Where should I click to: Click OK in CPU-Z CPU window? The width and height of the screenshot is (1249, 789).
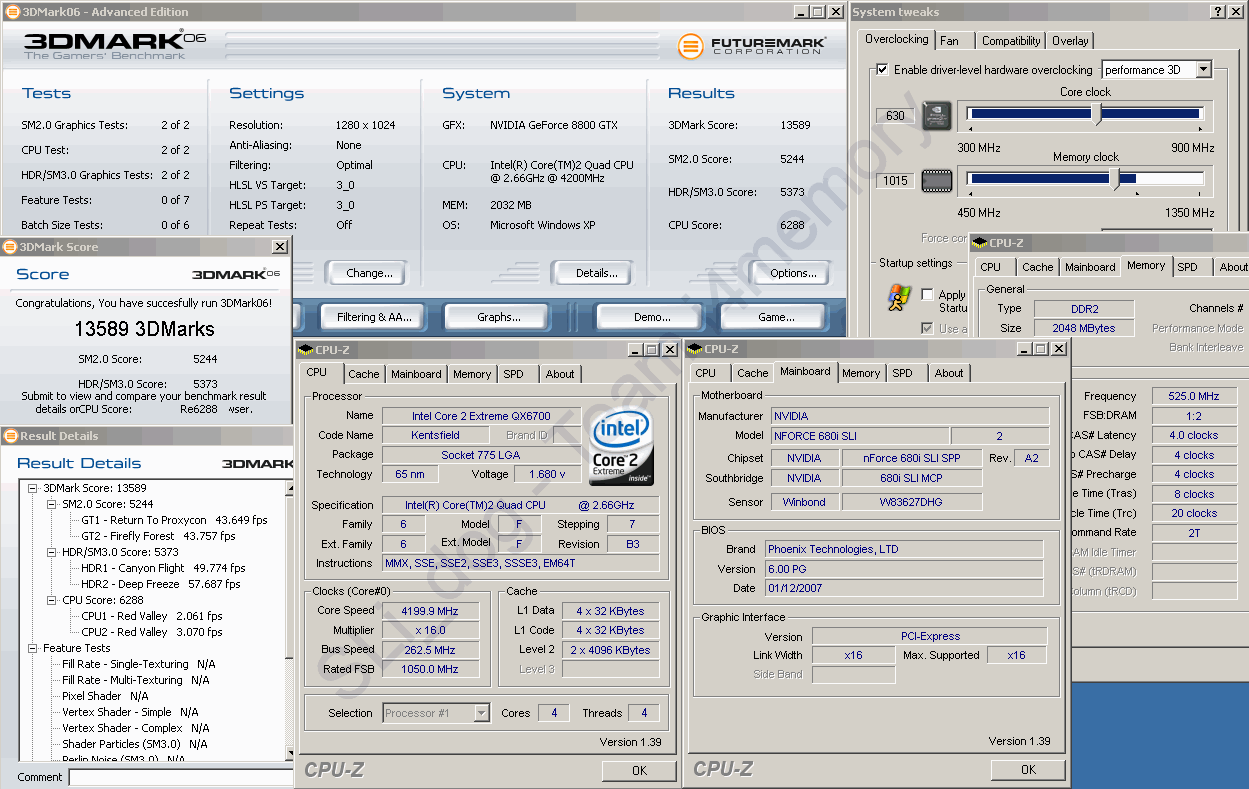coord(639,770)
